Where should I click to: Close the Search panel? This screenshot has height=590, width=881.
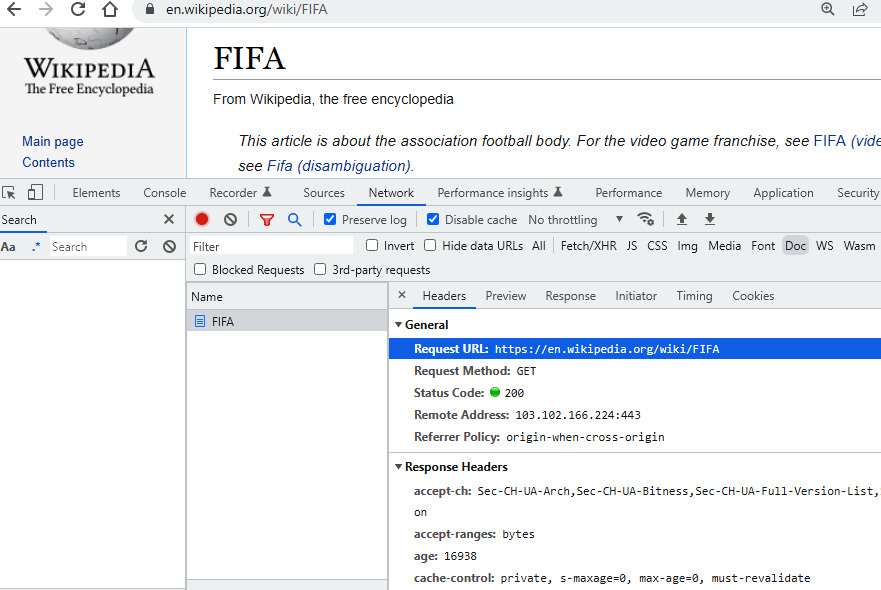click(x=169, y=219)
